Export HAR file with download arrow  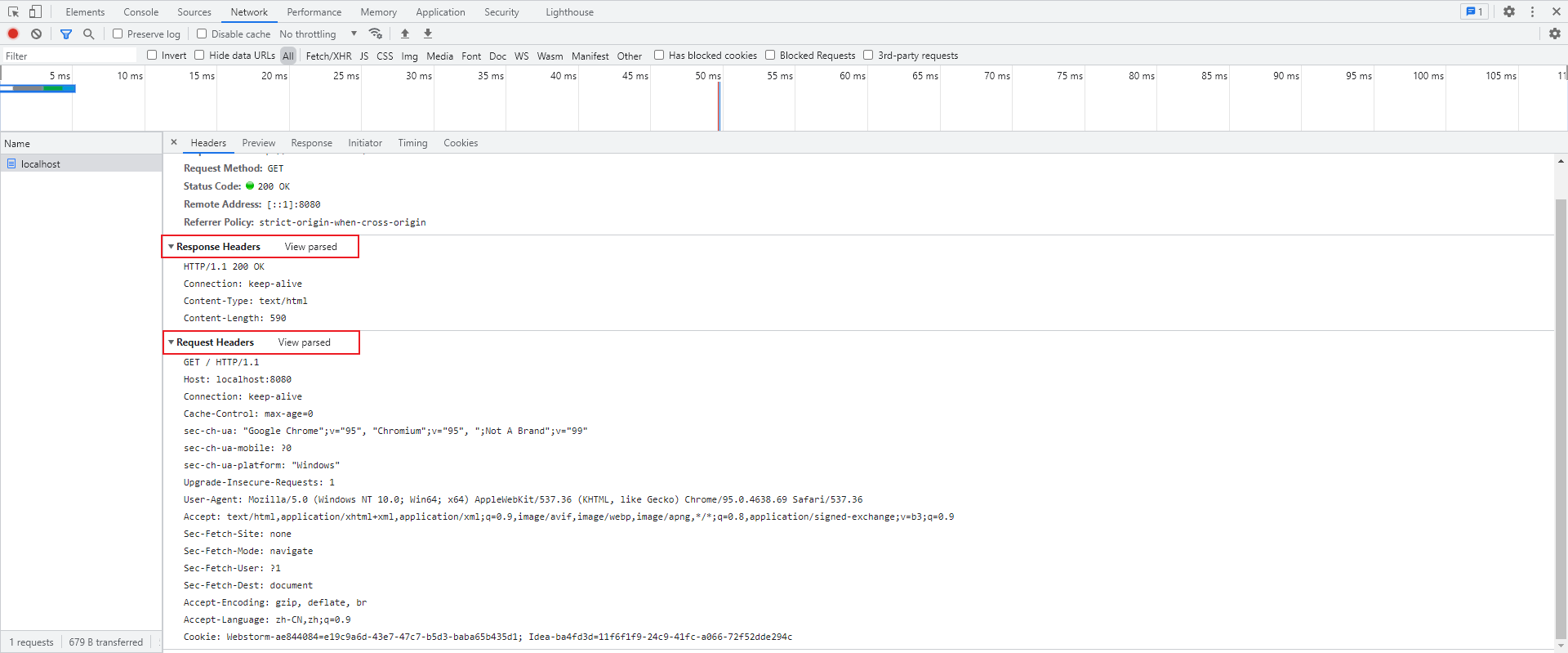coord(428,34)
